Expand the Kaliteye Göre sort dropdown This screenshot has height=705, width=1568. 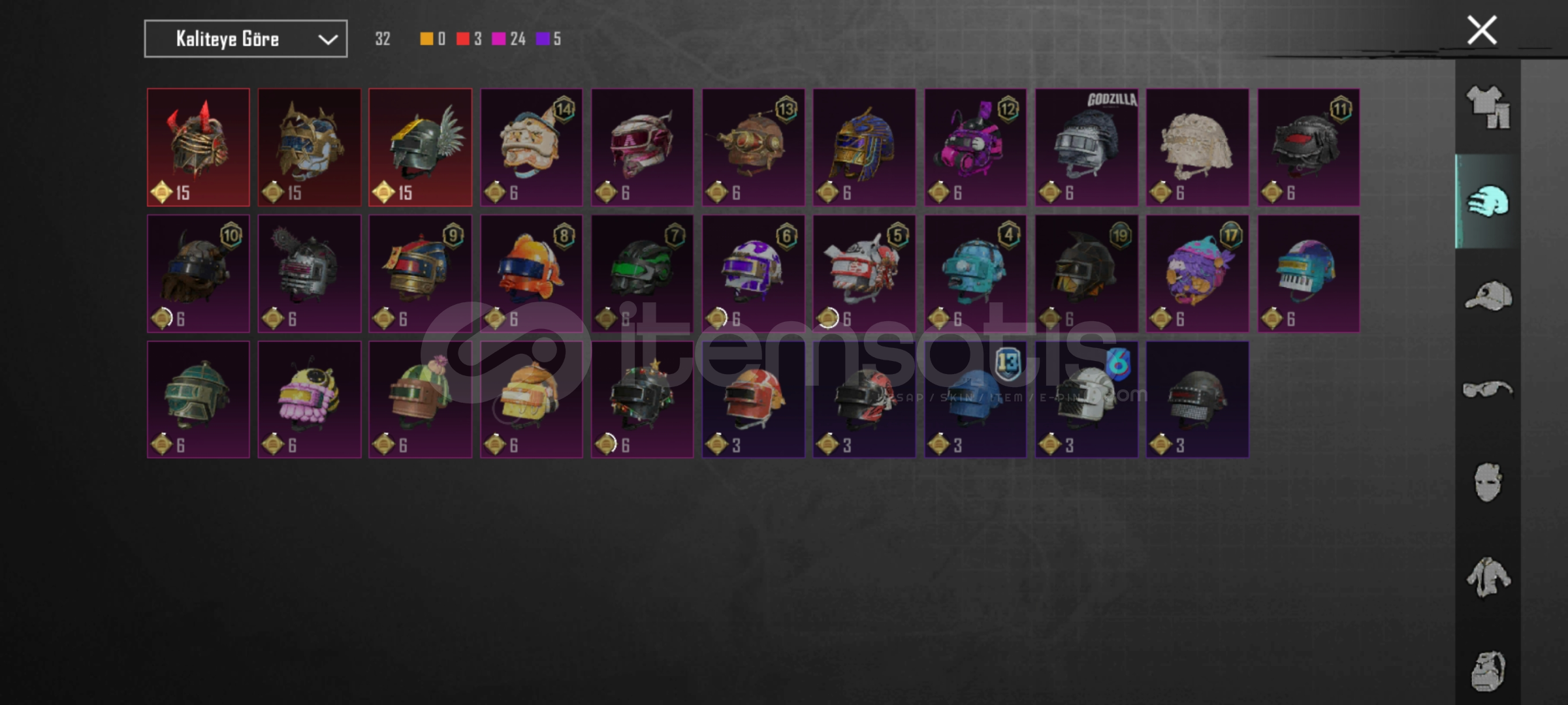(x=246, y=39)
